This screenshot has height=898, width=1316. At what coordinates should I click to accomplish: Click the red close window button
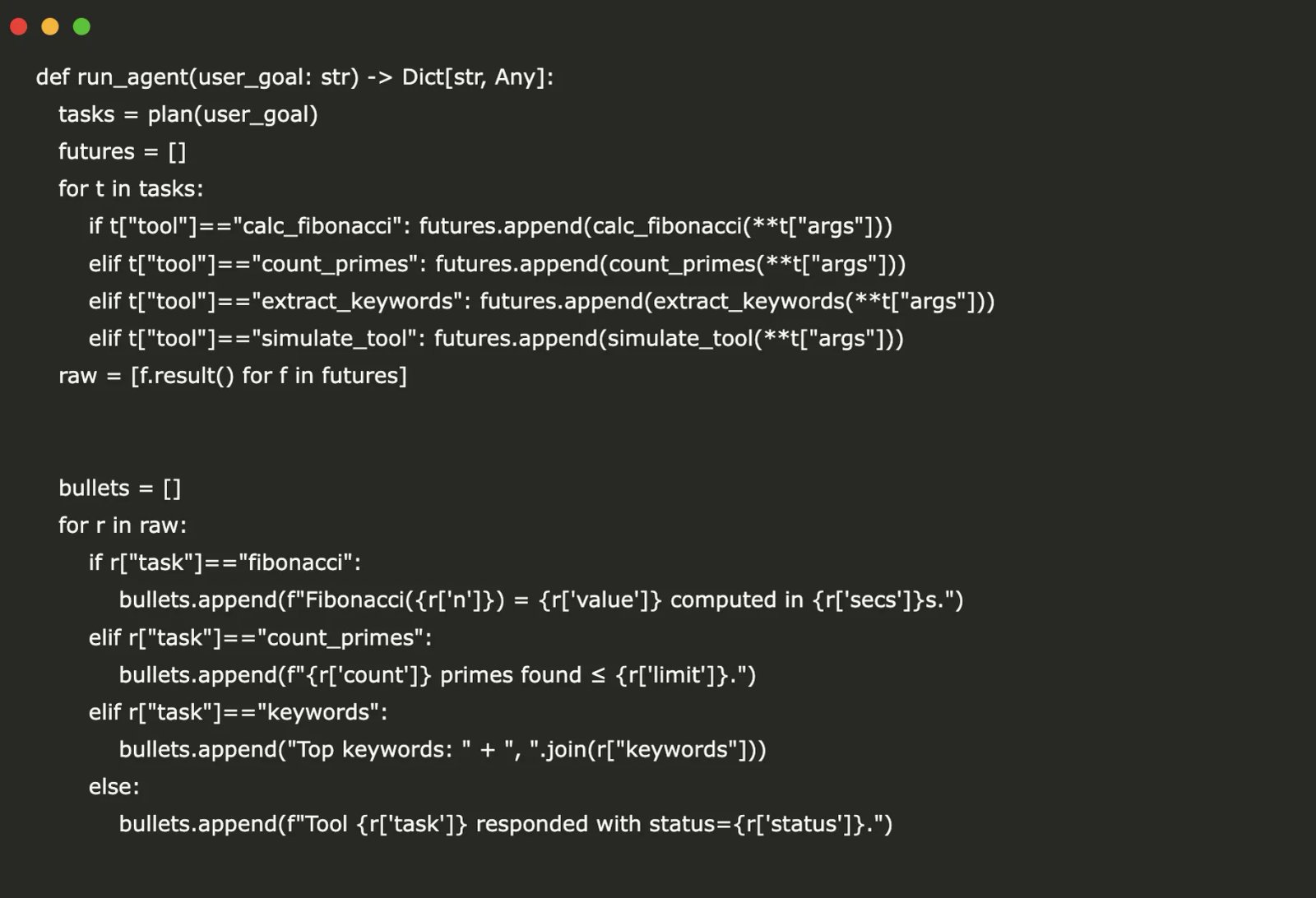pos(18,26)
